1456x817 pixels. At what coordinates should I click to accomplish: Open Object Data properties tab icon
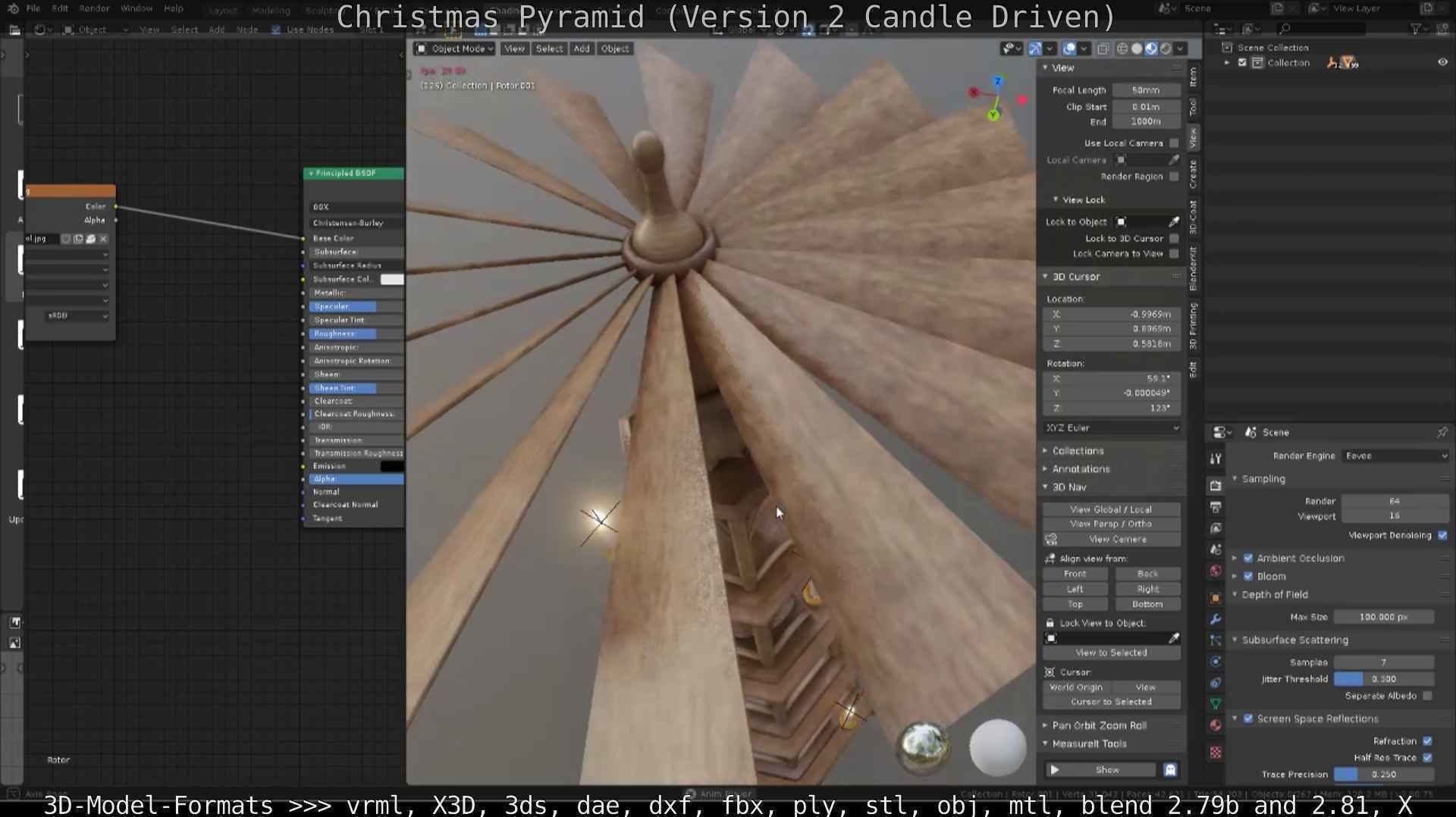(x=1216, y=704)
